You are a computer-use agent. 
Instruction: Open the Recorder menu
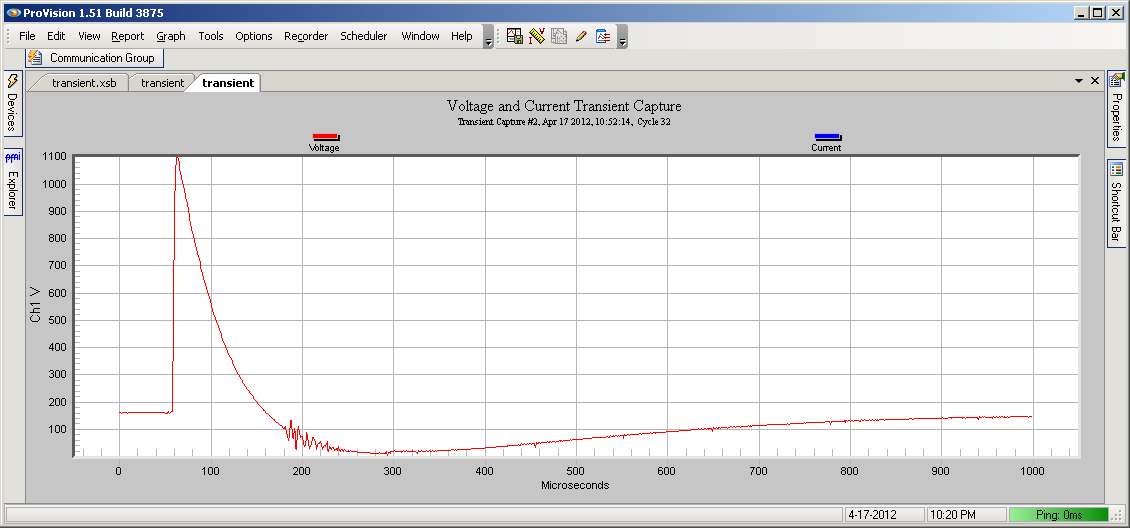tap(306, 36)
